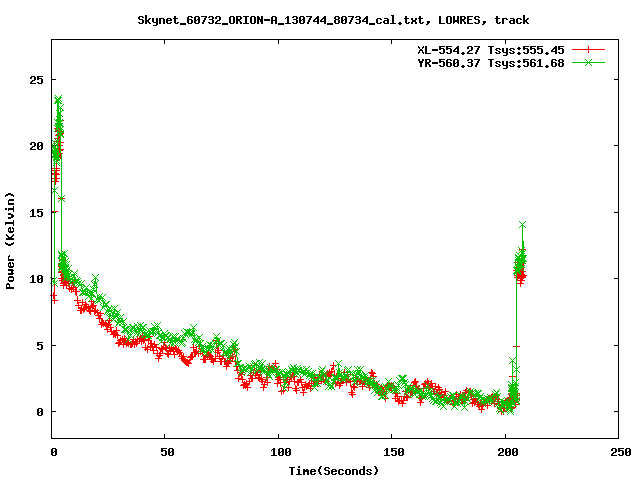Viewport: 640px width, 480px height.
Task: Click y-axis tick label 20
Action: pos(36,146)
